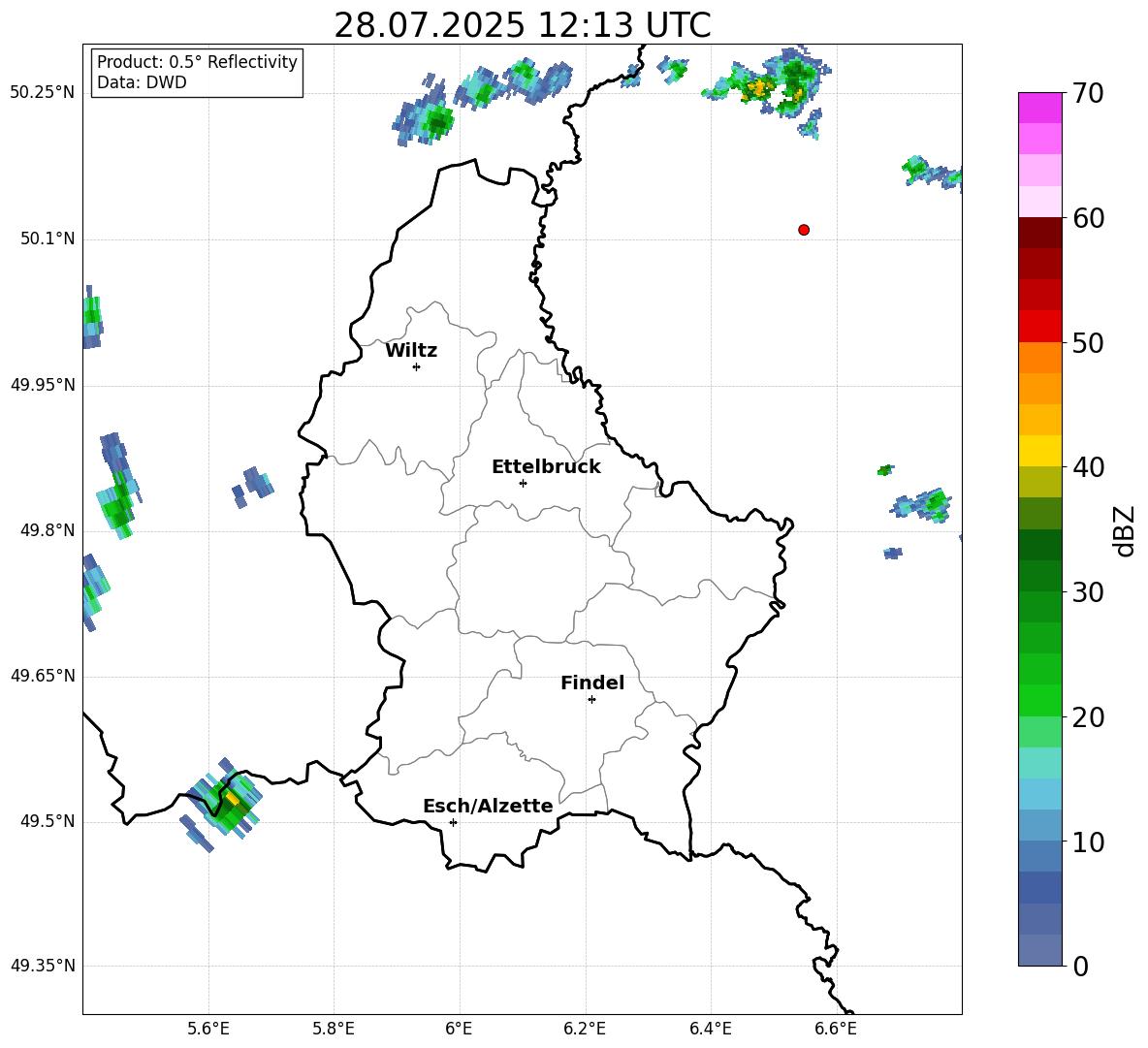Viewport: 1148px width, 1048px height.
Task: Click the magenta top segment of the colorbar
Action: click(x=1040, y=109)
